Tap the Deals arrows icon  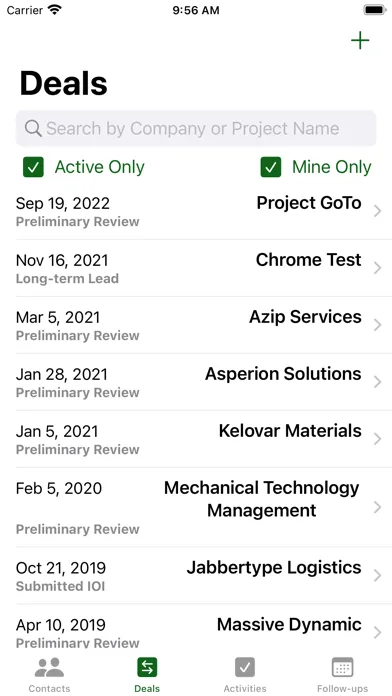[147, 667]
